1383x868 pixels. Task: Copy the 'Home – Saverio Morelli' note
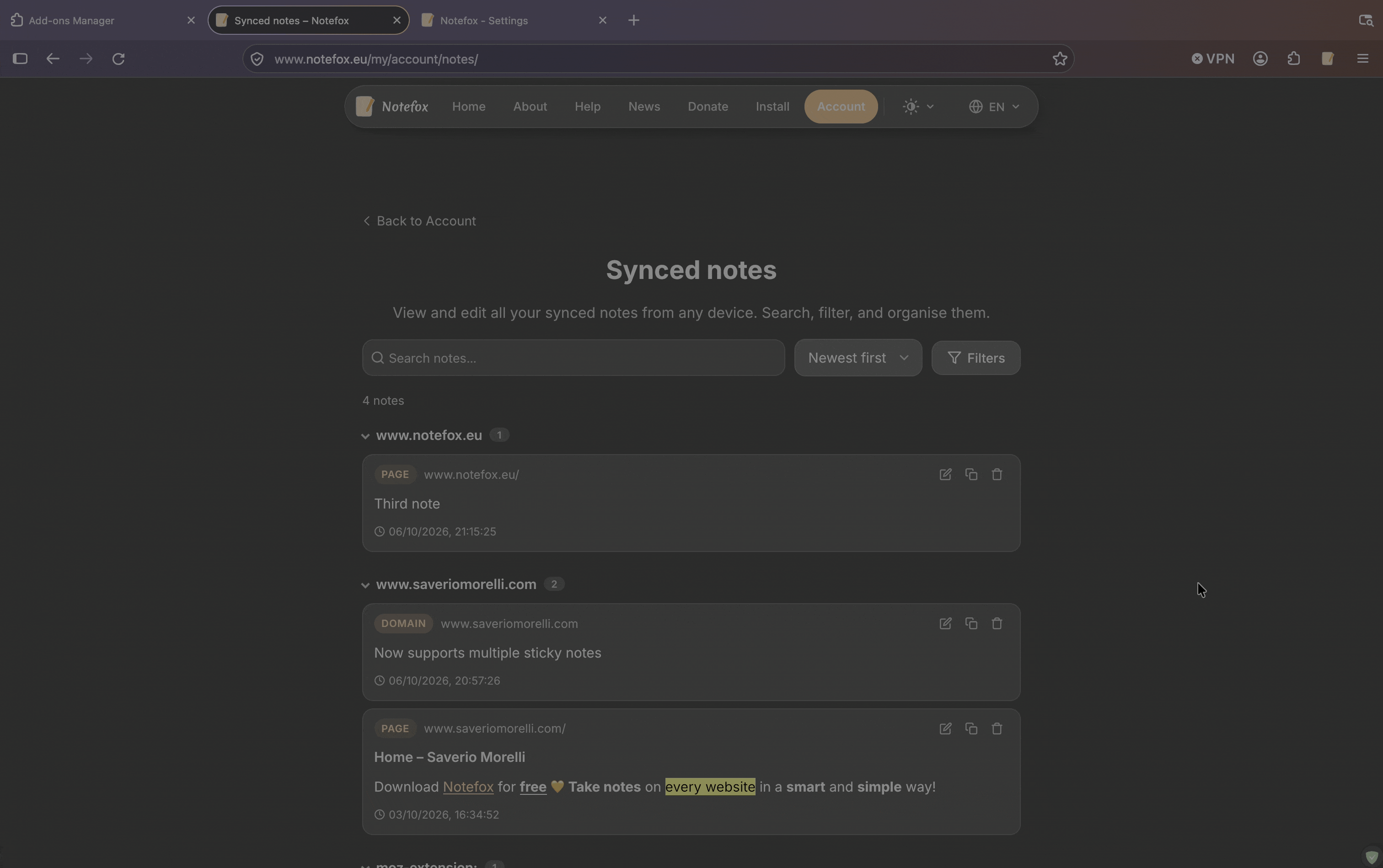tap(971, 729)
